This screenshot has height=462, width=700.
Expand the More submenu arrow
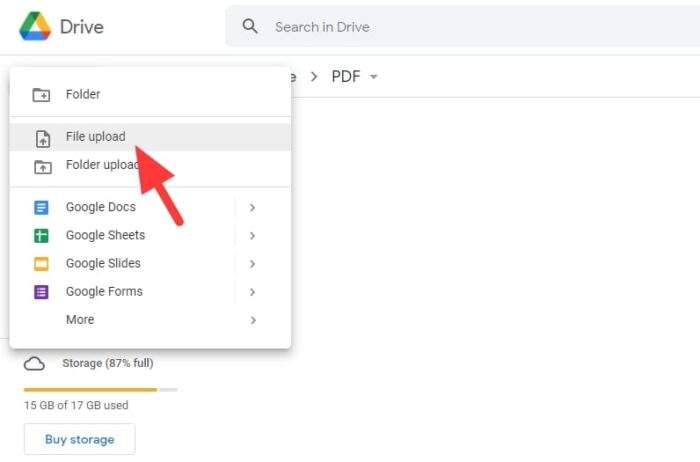(253, 320)
